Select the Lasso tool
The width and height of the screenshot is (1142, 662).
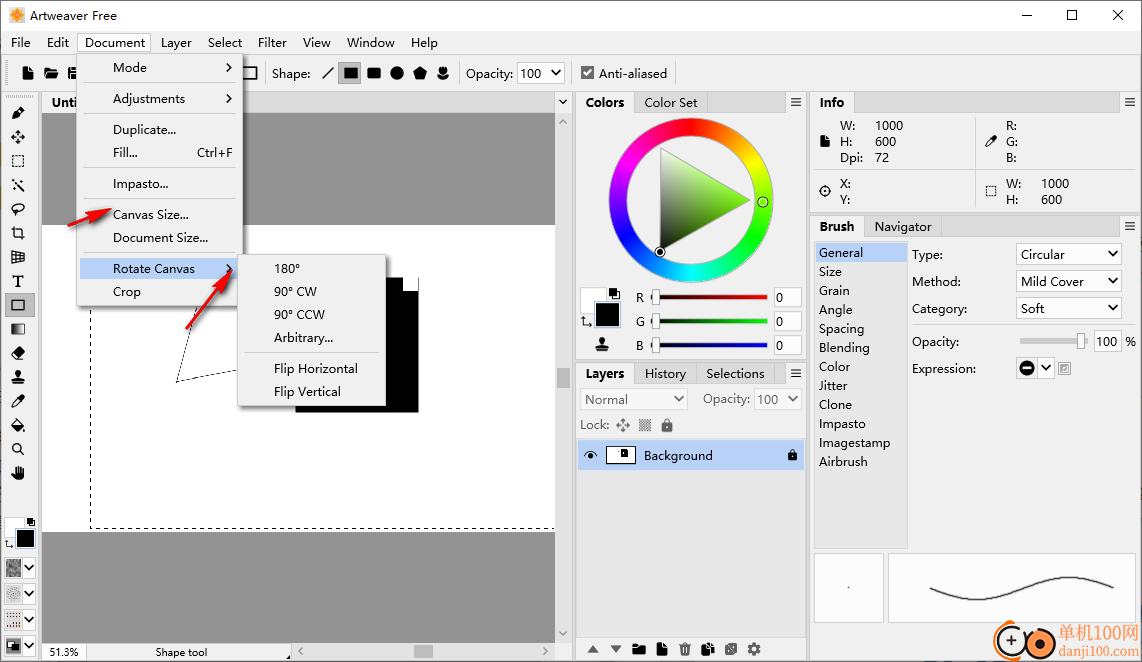(18, 209)
